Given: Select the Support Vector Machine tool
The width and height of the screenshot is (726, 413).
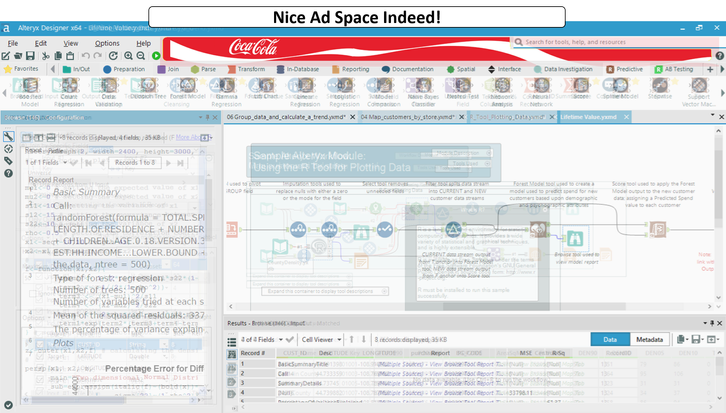Looking at the screenshot, I should click(699, 92).
